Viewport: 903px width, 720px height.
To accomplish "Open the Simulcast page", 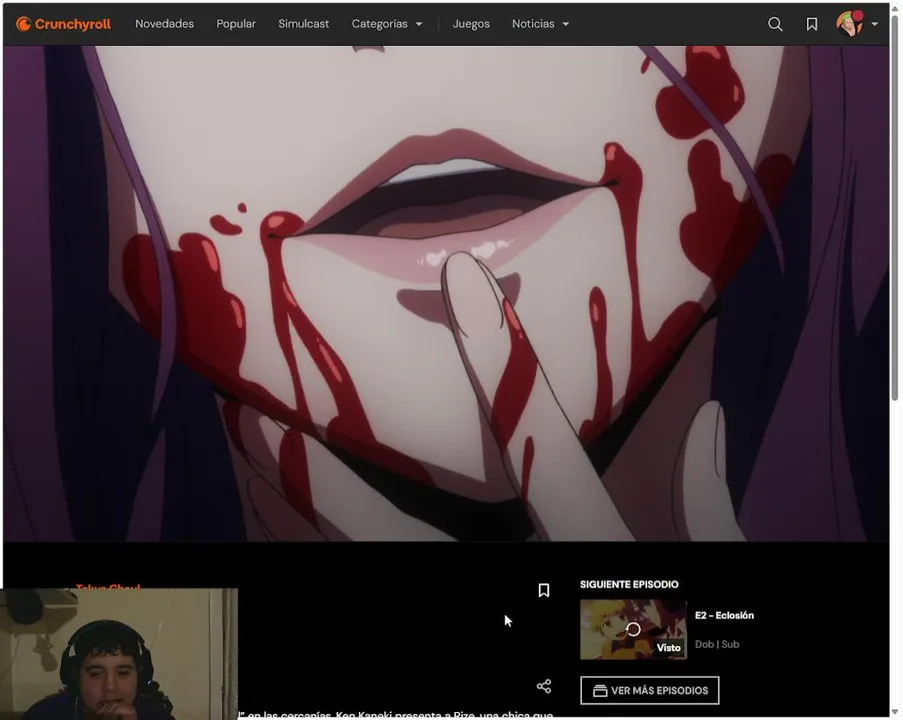I will [x=303, y=24].
